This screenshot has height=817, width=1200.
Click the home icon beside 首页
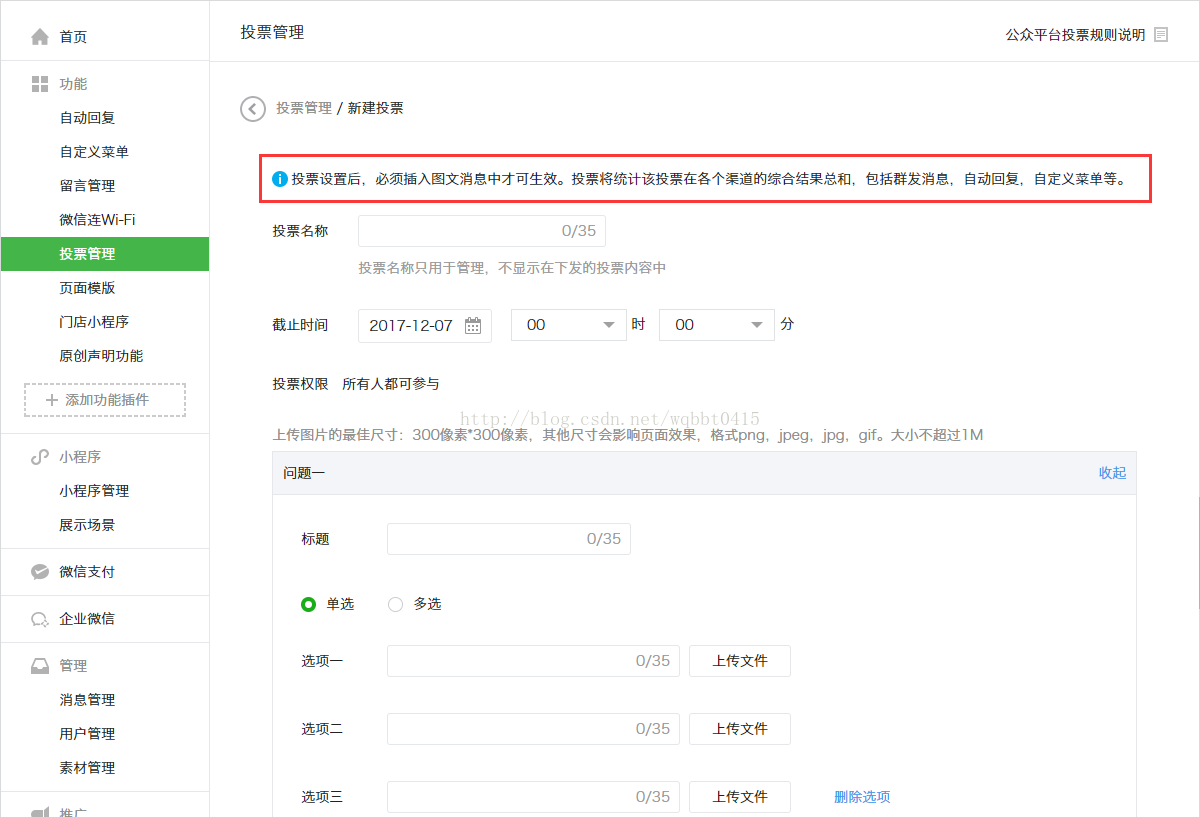click(x=40, y=37)
